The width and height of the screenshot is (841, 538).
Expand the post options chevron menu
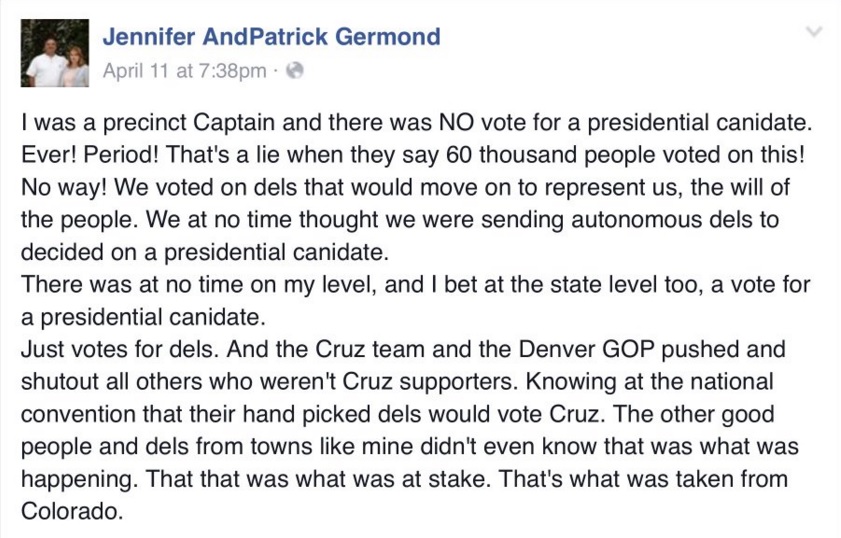pos(814,31)
